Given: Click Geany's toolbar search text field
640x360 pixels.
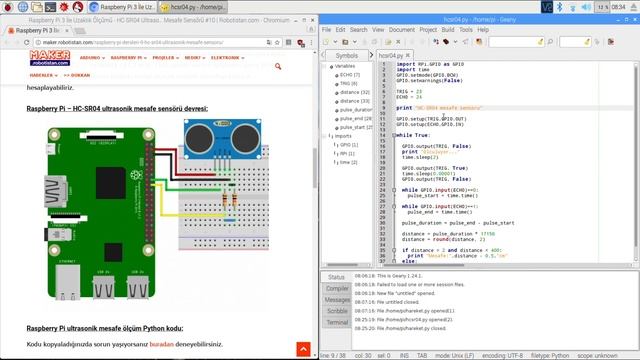Looking at the screenshot, I should point(516,42).
